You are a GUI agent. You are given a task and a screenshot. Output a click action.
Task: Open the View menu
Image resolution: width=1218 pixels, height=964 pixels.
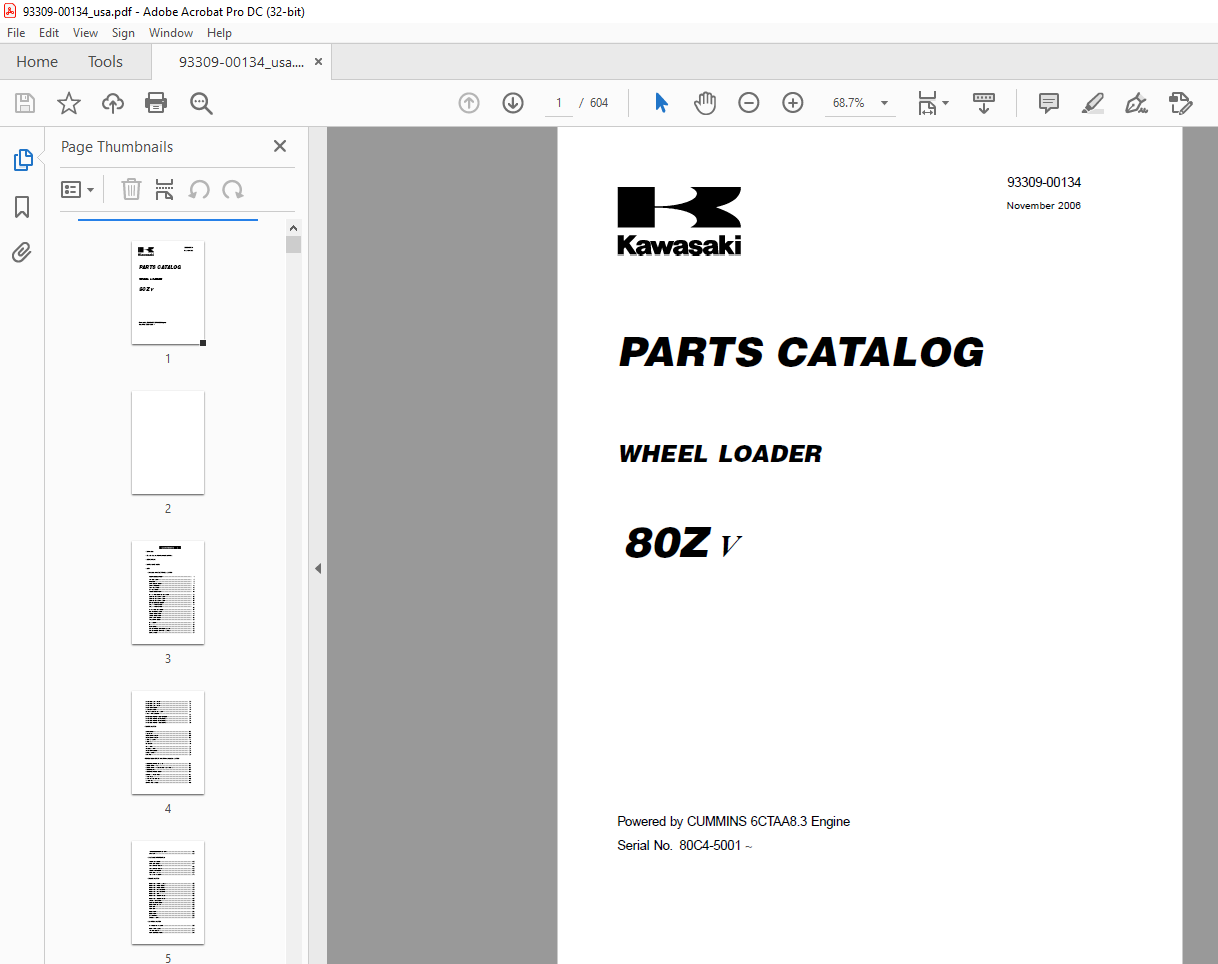point(86,33)
